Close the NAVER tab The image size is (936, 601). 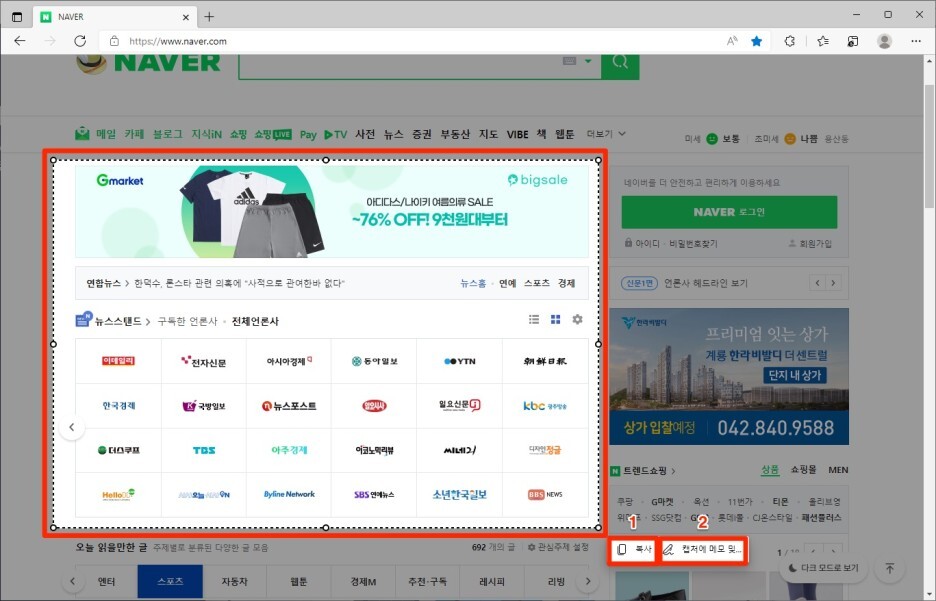186,17
